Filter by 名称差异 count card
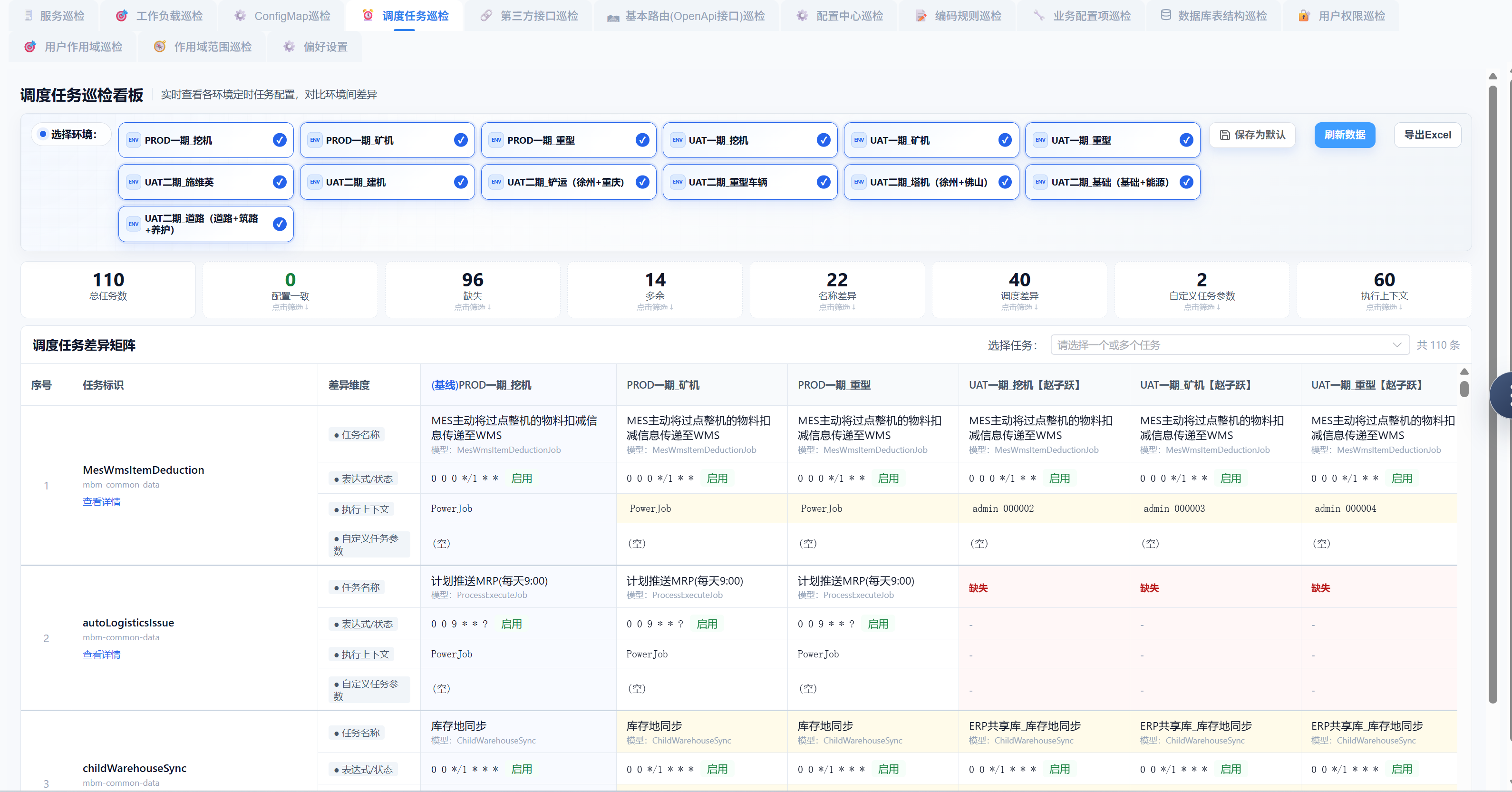This screenshot has width=1512, height=792. click(837, 290)
